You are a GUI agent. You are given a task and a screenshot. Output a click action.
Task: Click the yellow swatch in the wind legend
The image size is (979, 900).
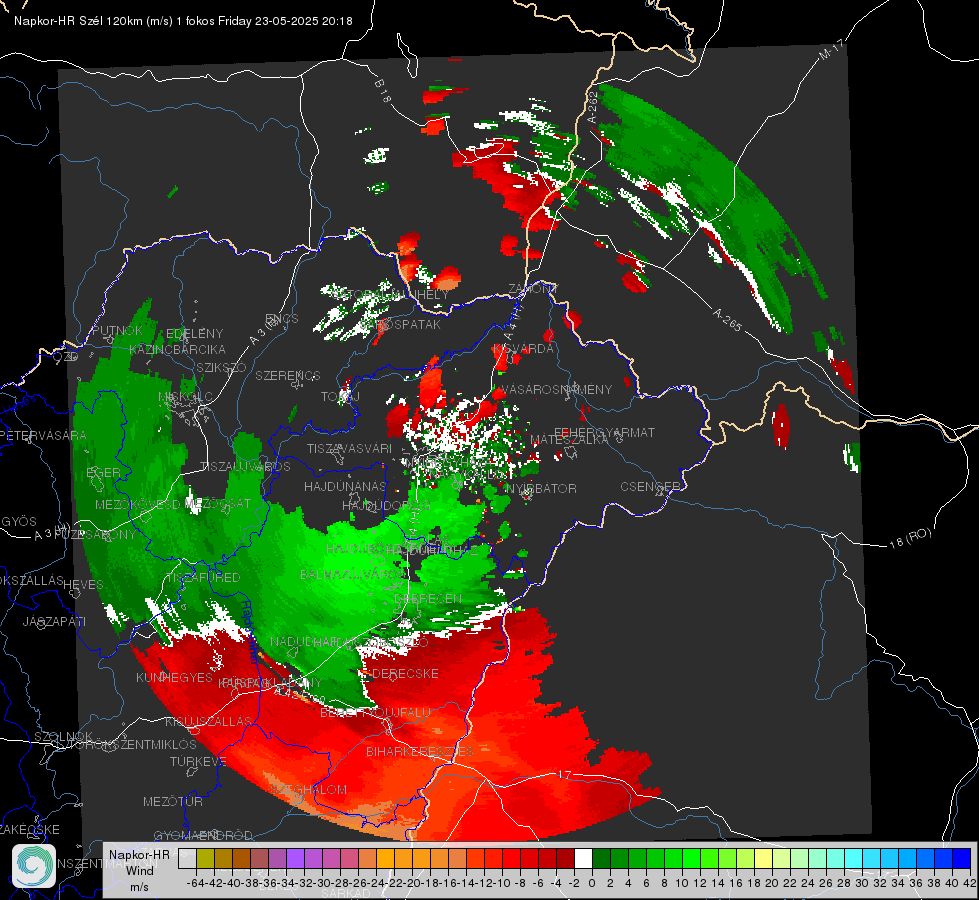pyautogui.click(x=763, y=859)
